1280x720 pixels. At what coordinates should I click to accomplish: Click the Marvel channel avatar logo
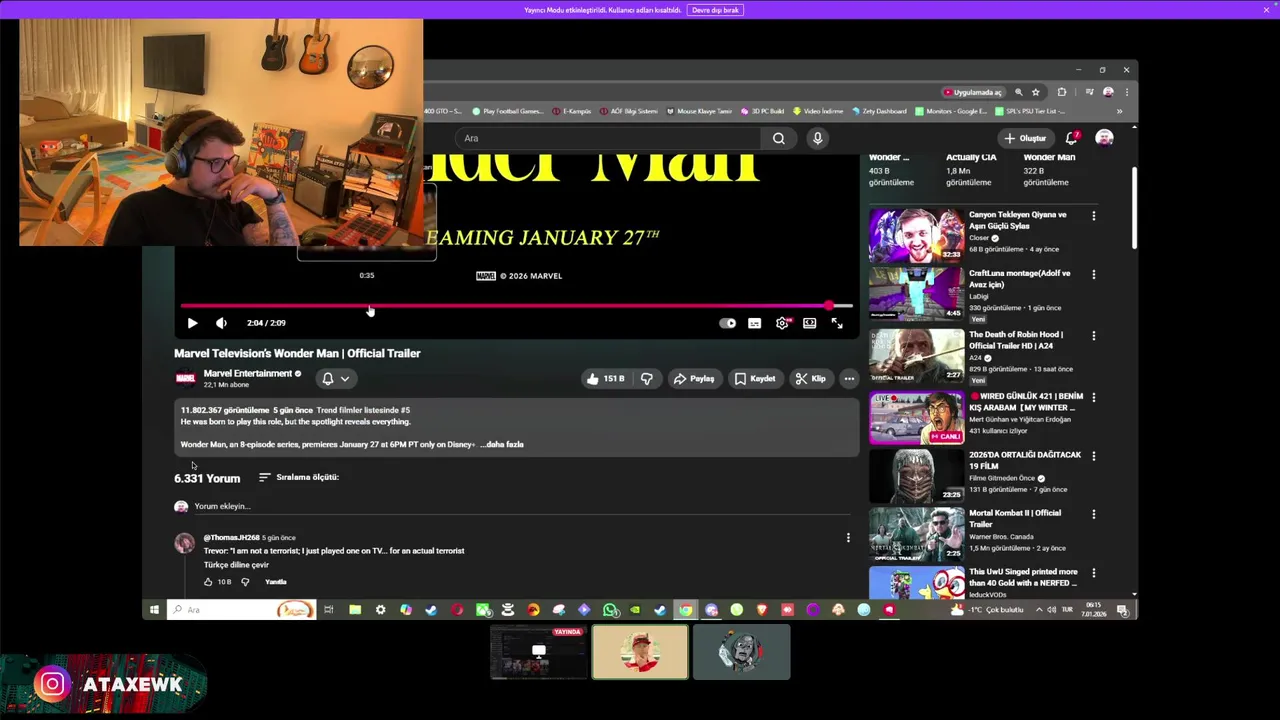[x=185, y=378]
